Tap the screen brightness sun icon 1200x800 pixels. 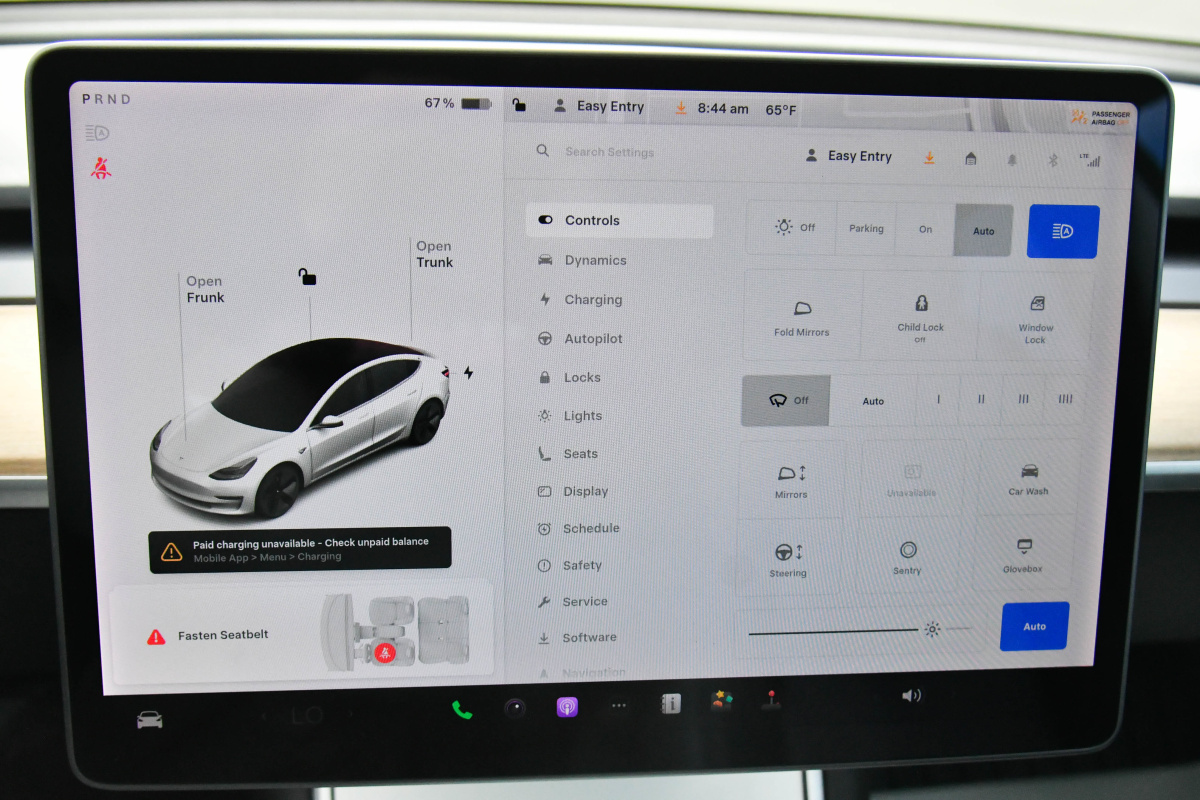coord(932,629)
